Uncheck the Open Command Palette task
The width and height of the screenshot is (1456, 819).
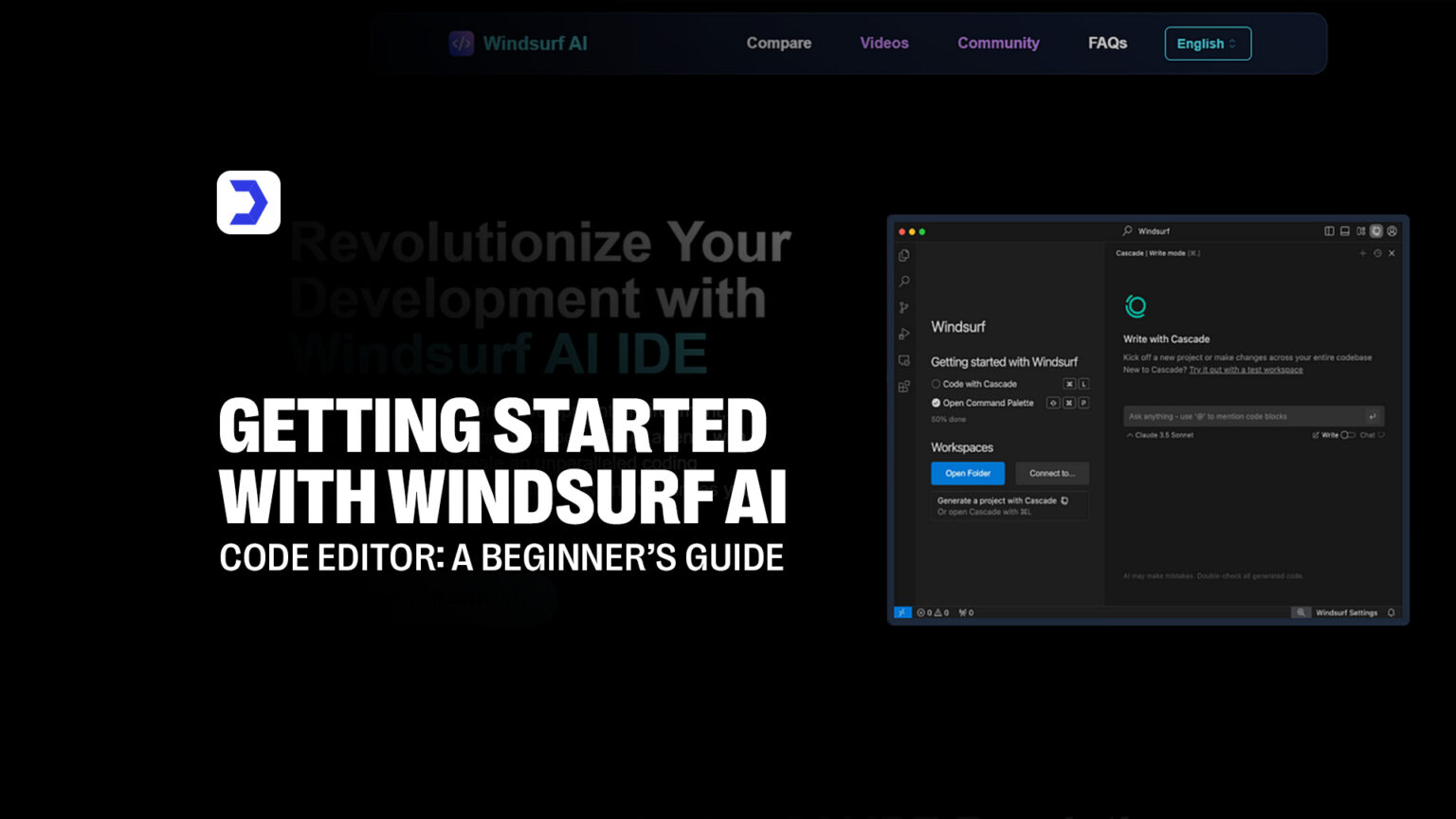(x=936, y=403)
